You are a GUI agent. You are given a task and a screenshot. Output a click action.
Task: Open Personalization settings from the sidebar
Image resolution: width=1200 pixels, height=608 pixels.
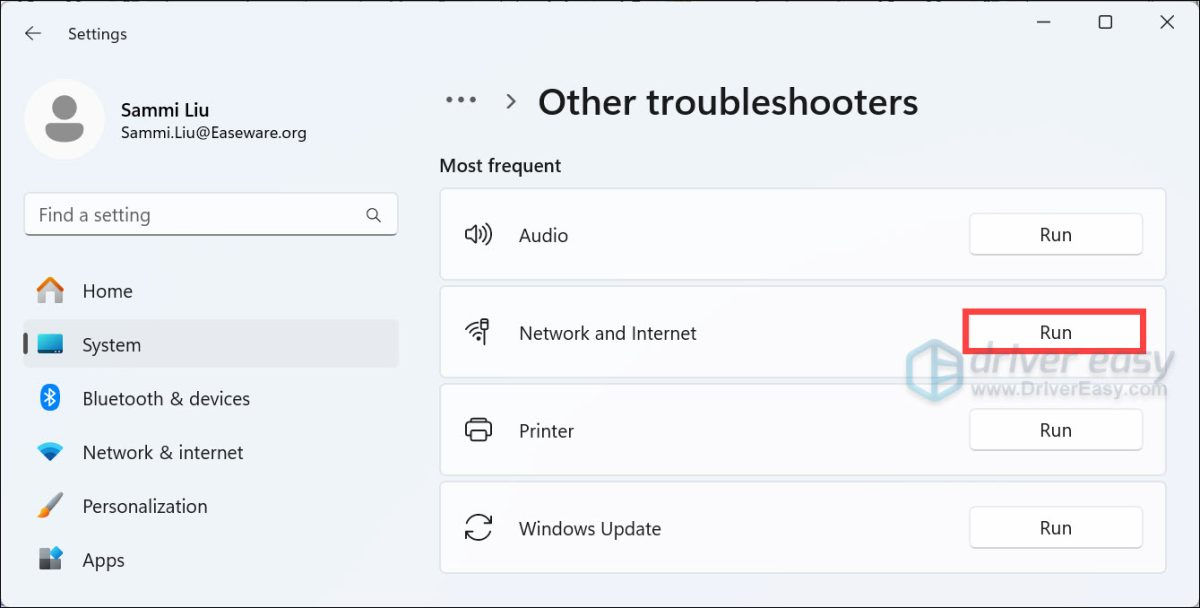[x=145, y=506]
